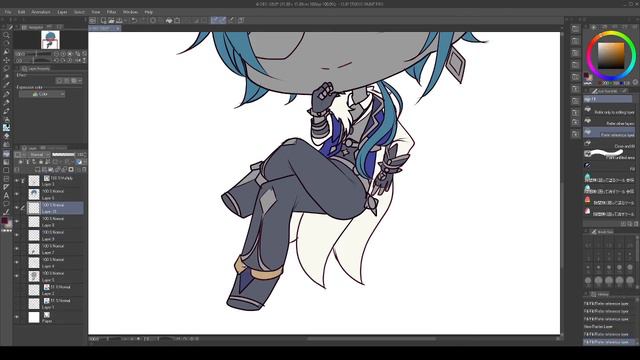Hide Layer 9 with its eye icon
This screenshot has height=360, width=640.
coord(17,235)
